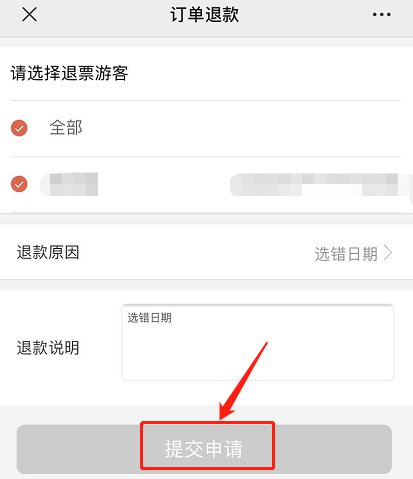Select the 全部 label text
The width and height of the screenshot is (413, 479).
[66, 128]
